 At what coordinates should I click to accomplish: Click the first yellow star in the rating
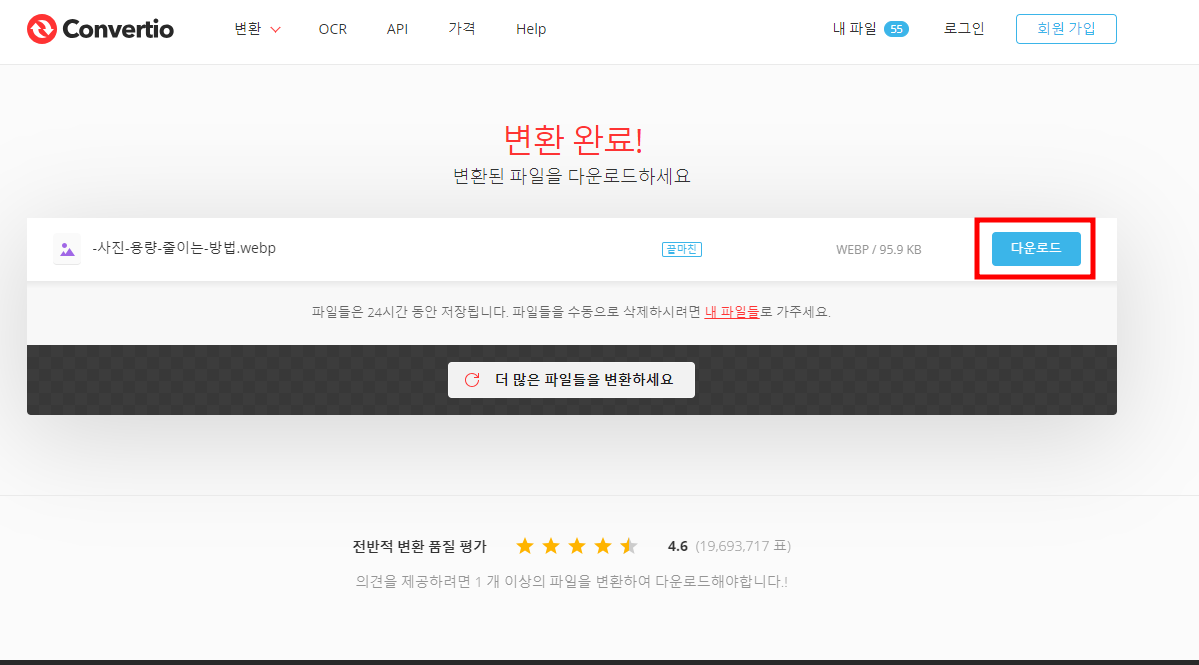pyautogui.click(x=524, y=546)
